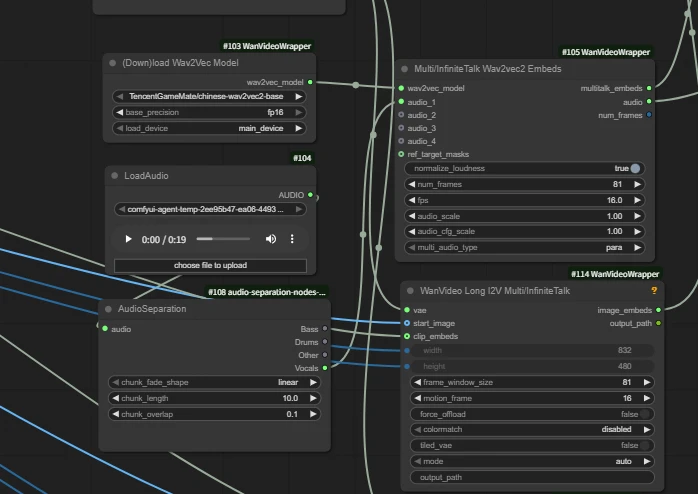Open the colormatch dropdown
Viewport: 698px width, 494px height.
coord(530,429)
